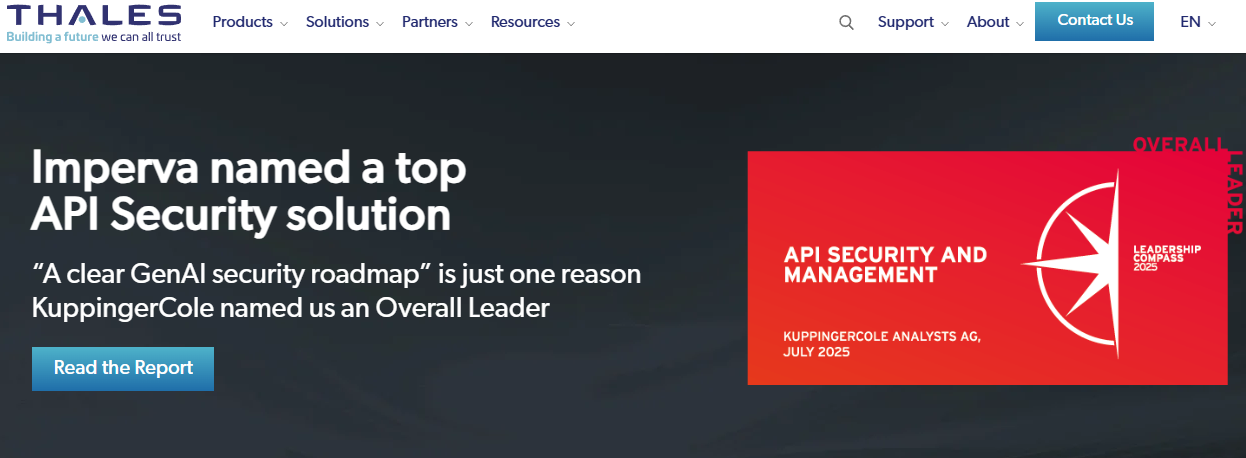The height and width of the screenshot is (458, 1246).
Task: Expand the Resources chevron arrow
Action: click(x=571, y=24)
